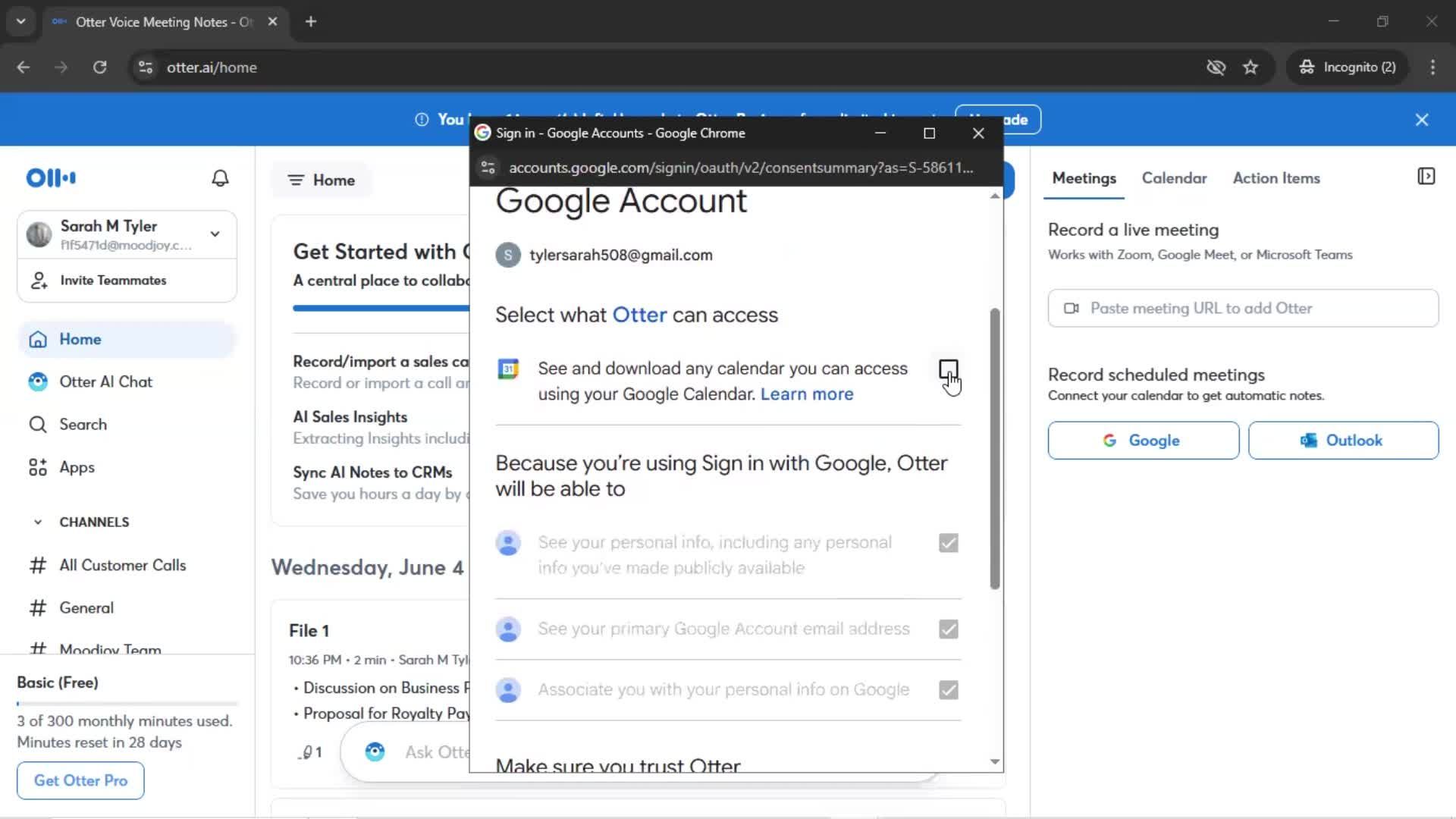Expand the Sarah M Tyler account dropdown
Screen dimensions: 1456x819
click(215, 234)
